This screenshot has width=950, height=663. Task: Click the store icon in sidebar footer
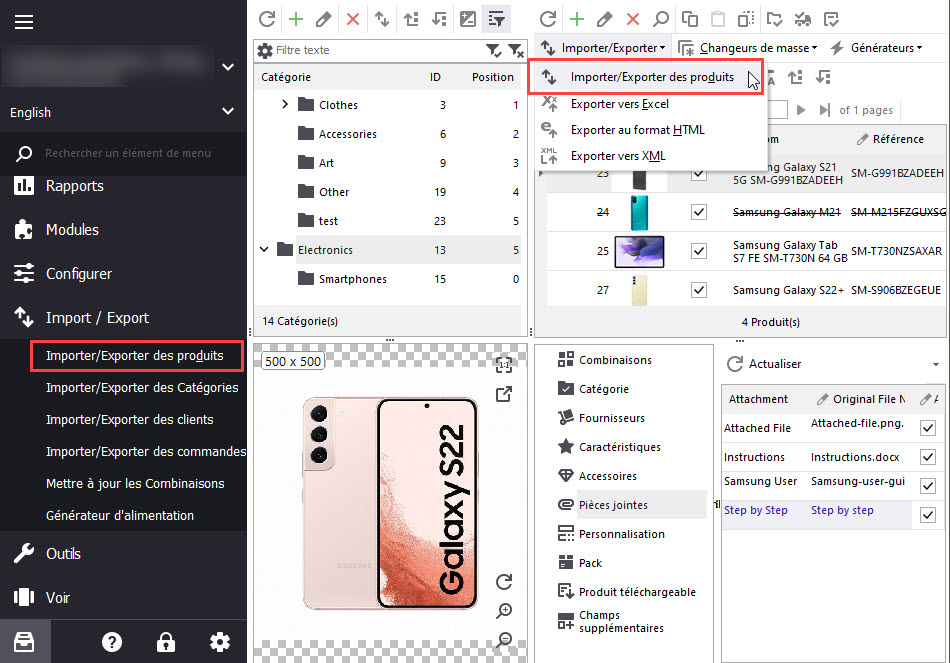[x=24, y=642]
